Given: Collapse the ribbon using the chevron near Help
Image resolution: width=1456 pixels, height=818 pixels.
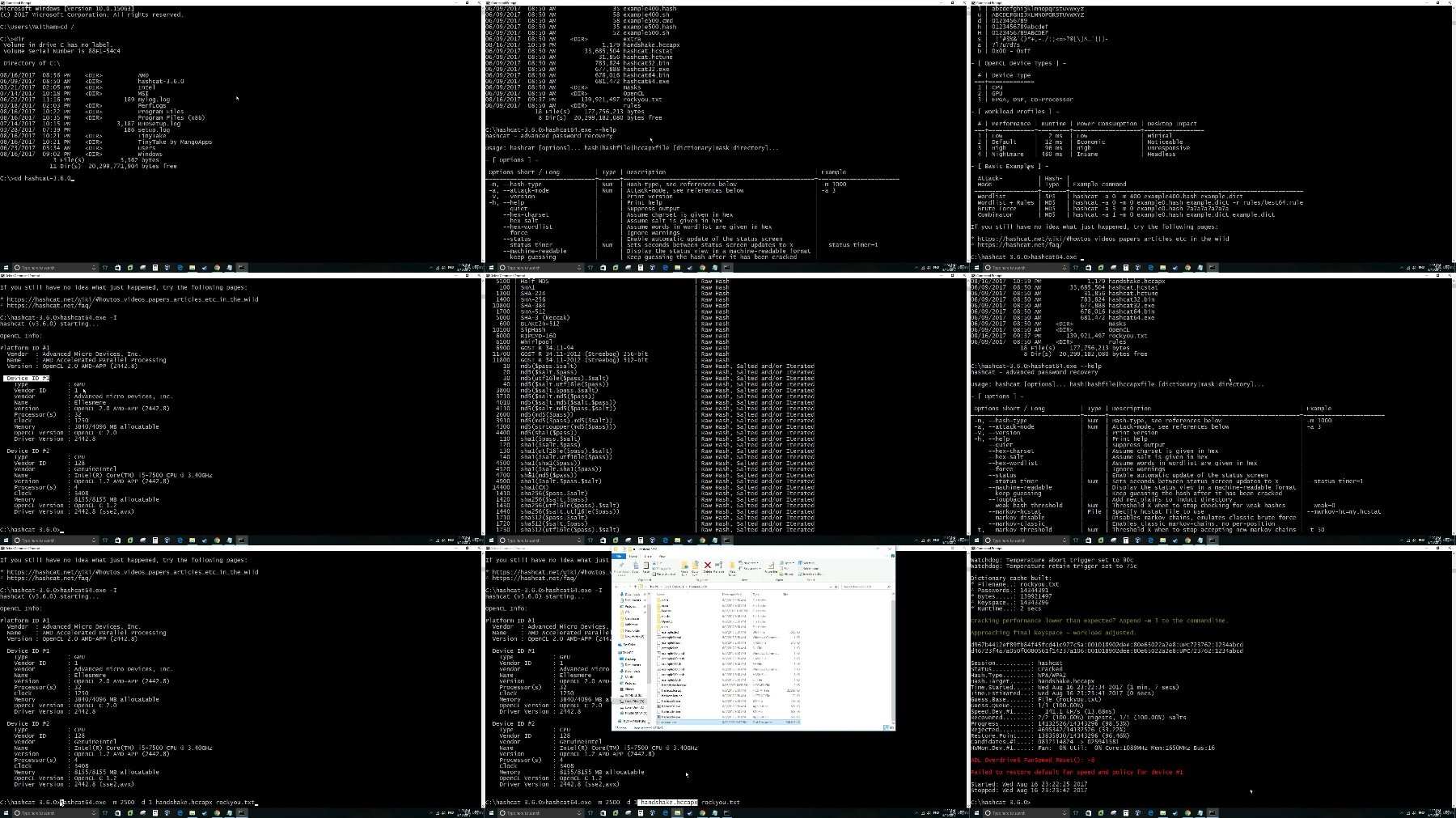Looking at the screenshot, I should pyautogui.click(x=887, y=556).
